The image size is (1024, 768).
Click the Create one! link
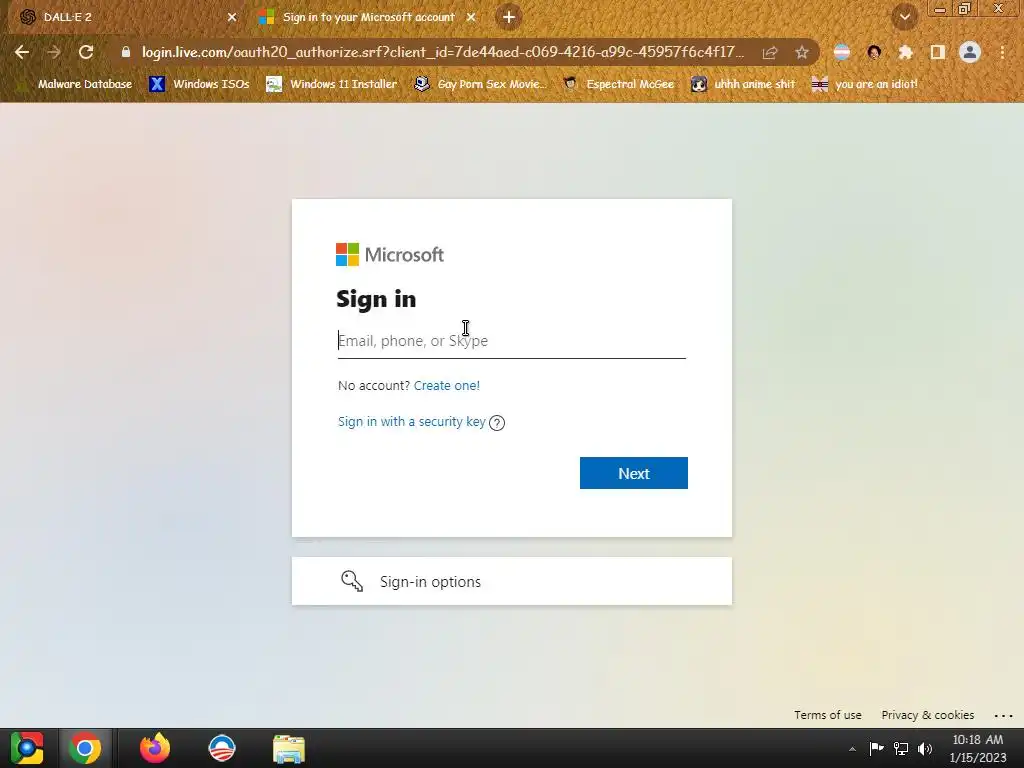447,385
